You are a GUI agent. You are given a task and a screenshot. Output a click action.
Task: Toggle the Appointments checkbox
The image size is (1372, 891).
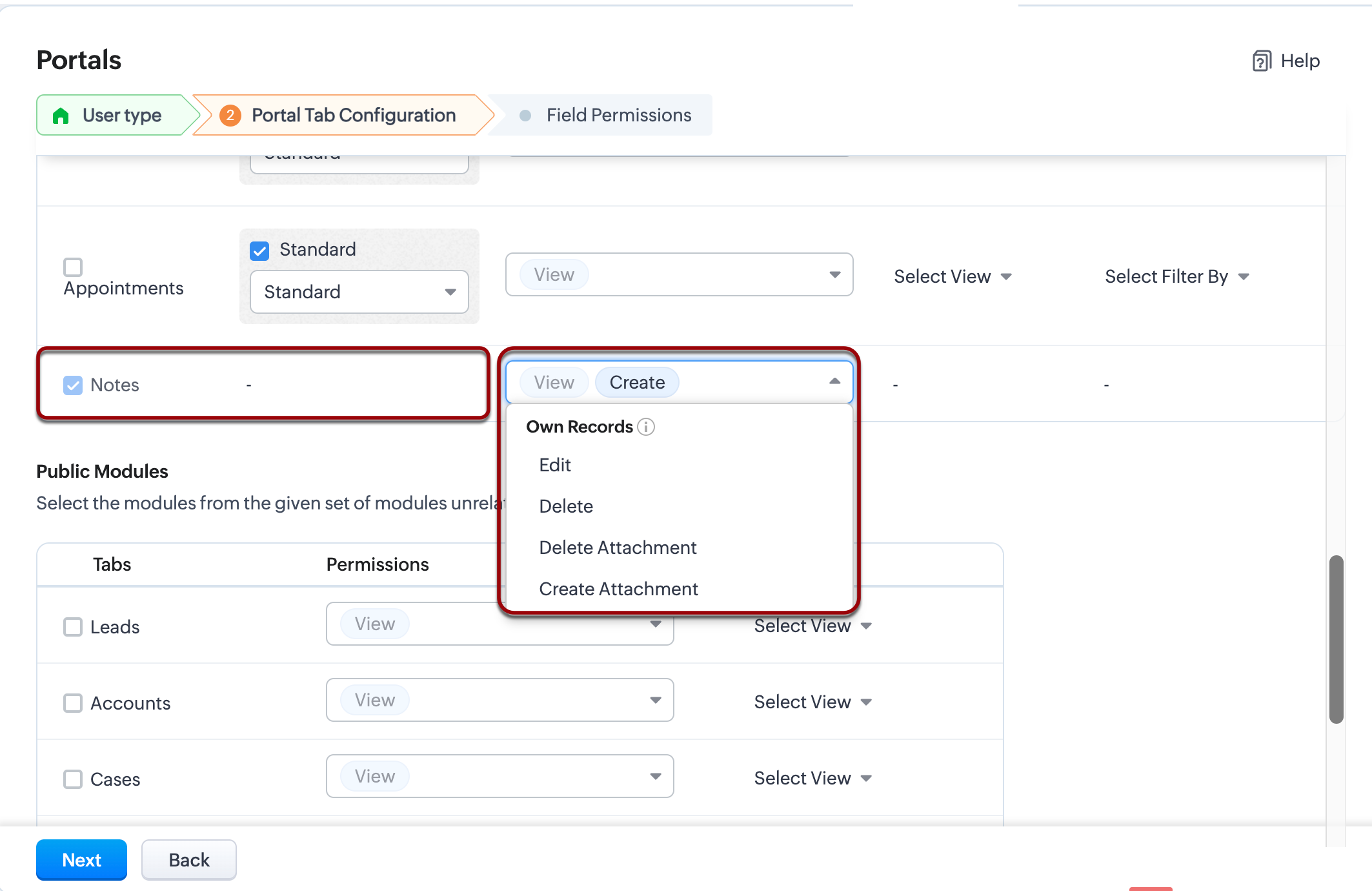(73, 267)
